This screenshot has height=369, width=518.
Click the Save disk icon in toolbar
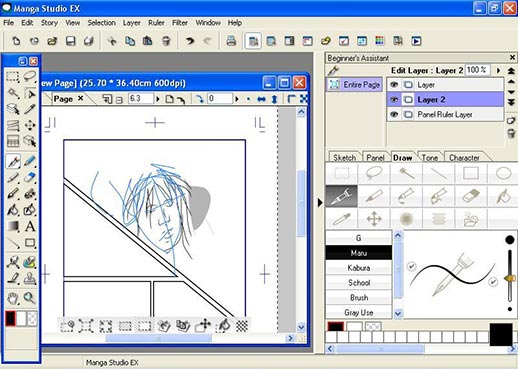70,41
